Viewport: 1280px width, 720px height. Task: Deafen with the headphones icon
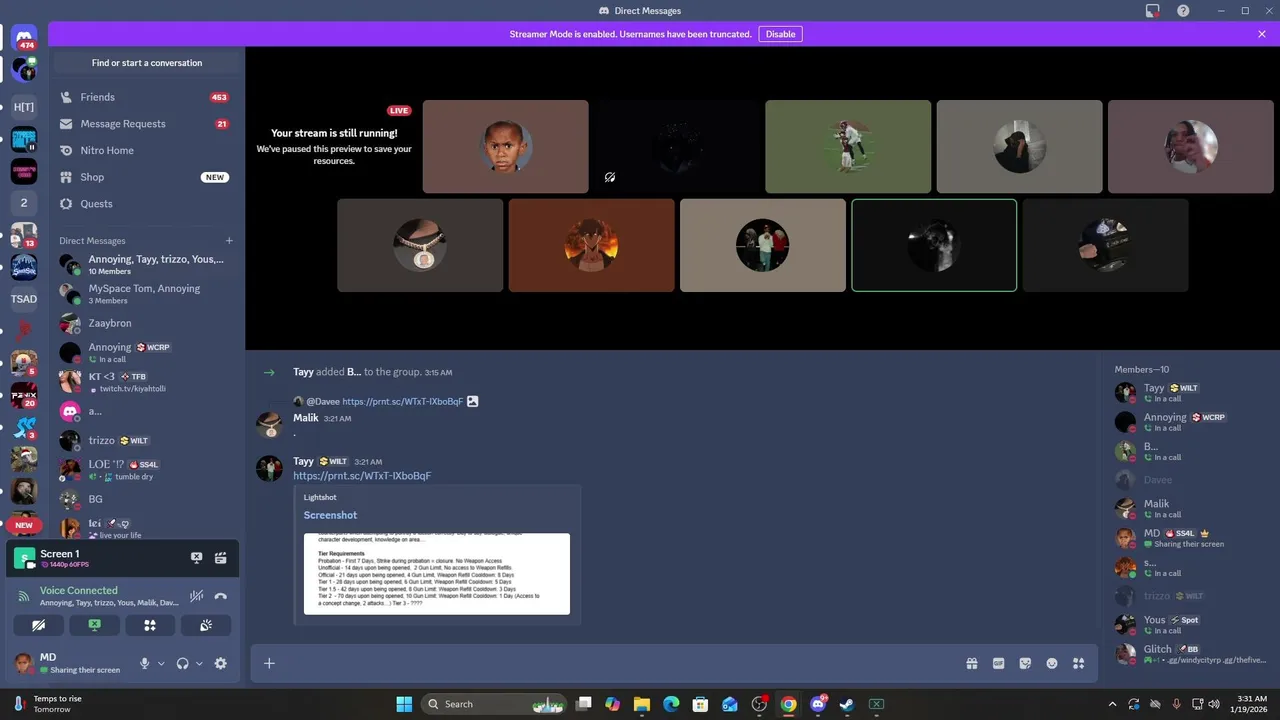[183, 663]
